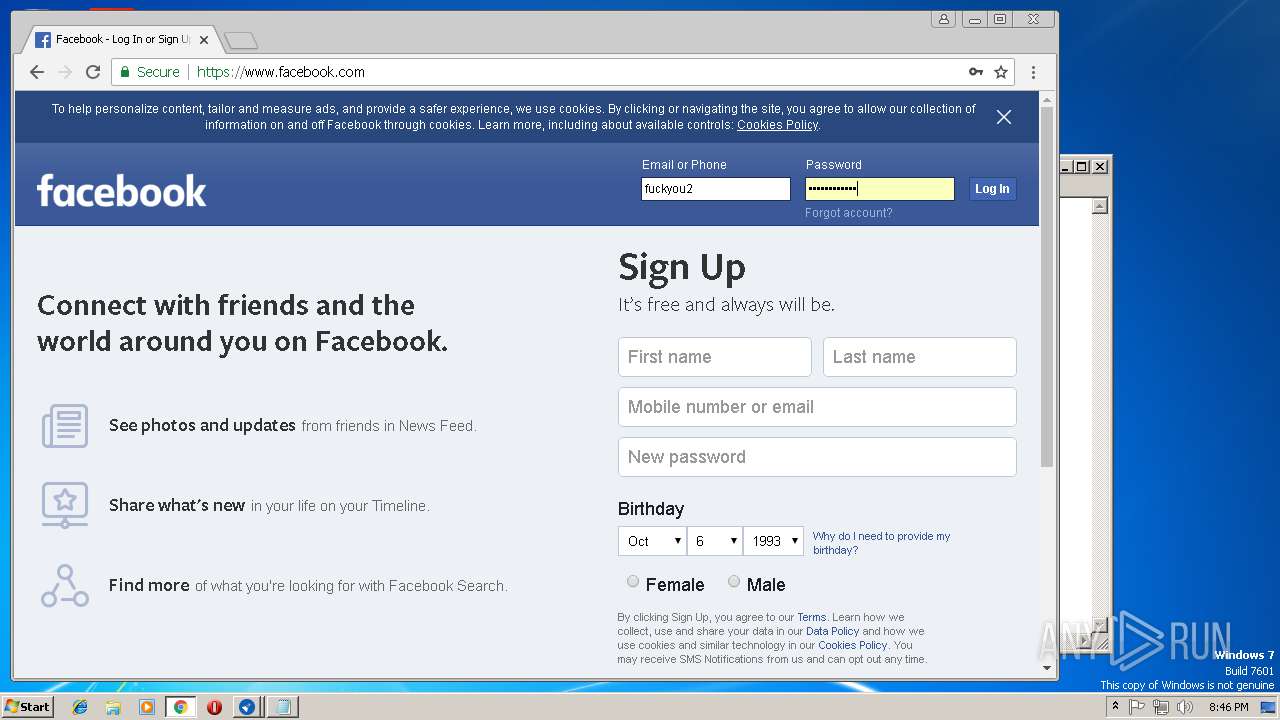
Task: Dismiss the cookies notice banner
Action: click(1004, 117)
